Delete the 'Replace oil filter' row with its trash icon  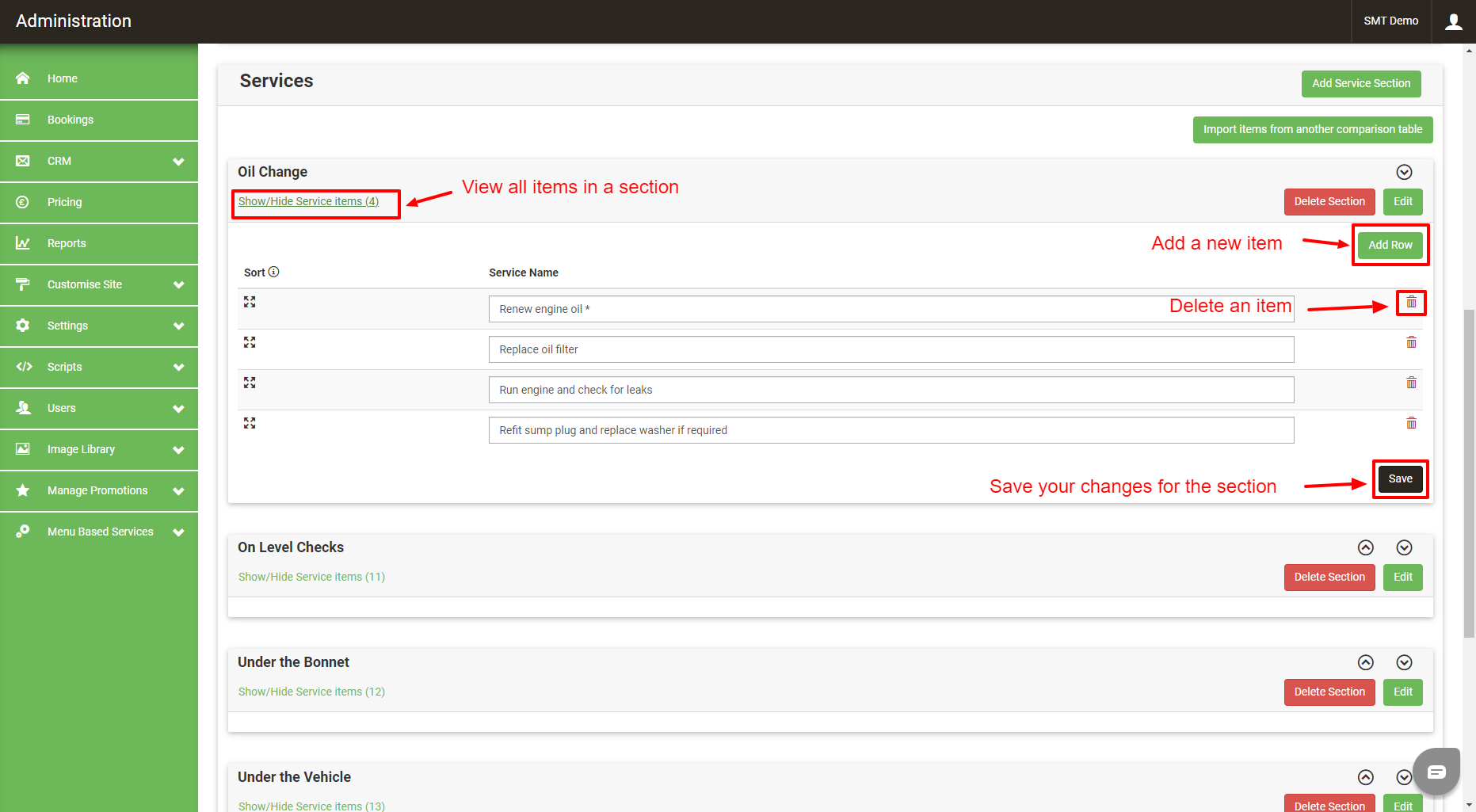[1411, 342]
